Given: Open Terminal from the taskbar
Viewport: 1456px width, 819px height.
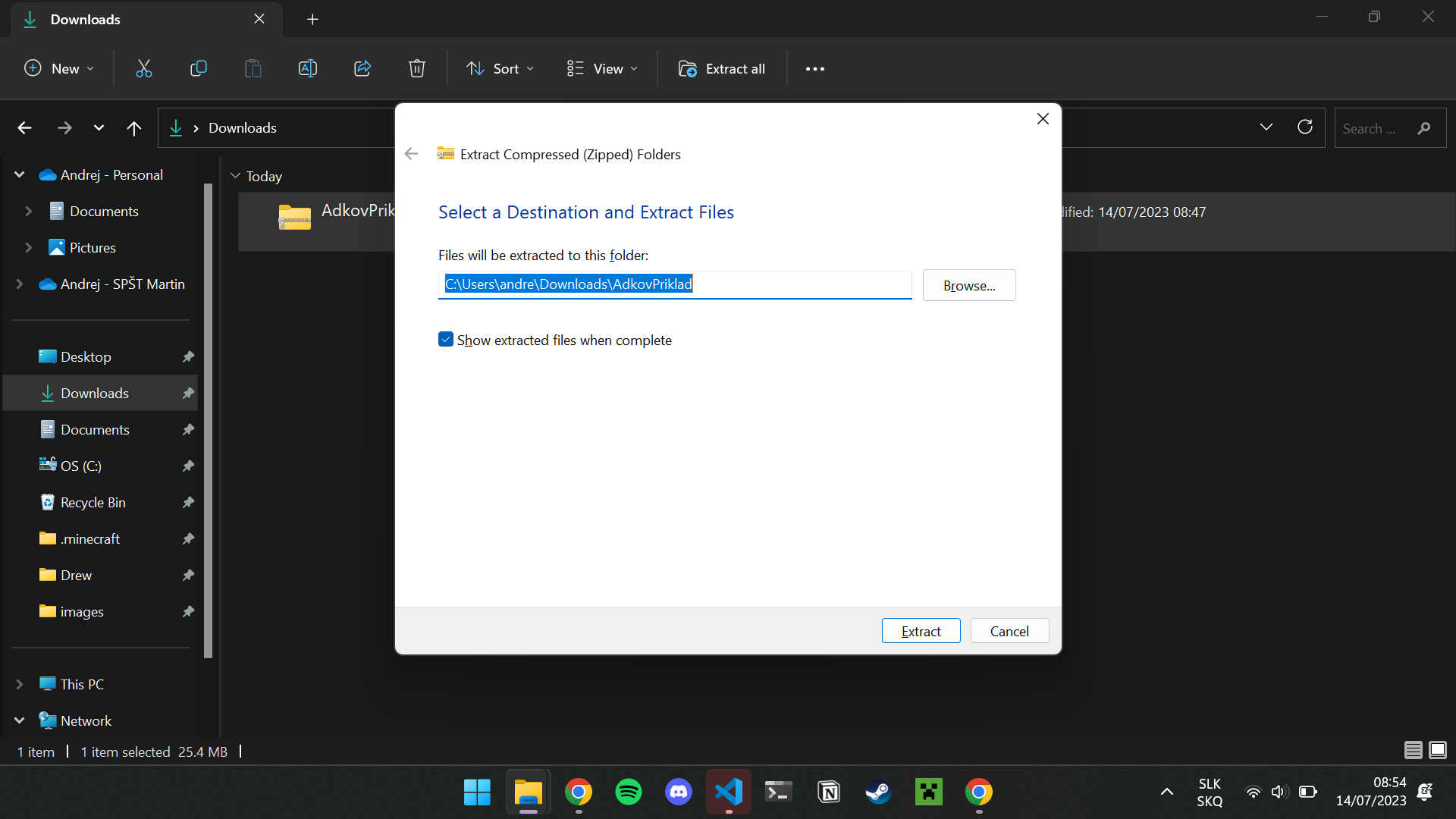Looking at the screenshot, I should (x=779, y=792).
